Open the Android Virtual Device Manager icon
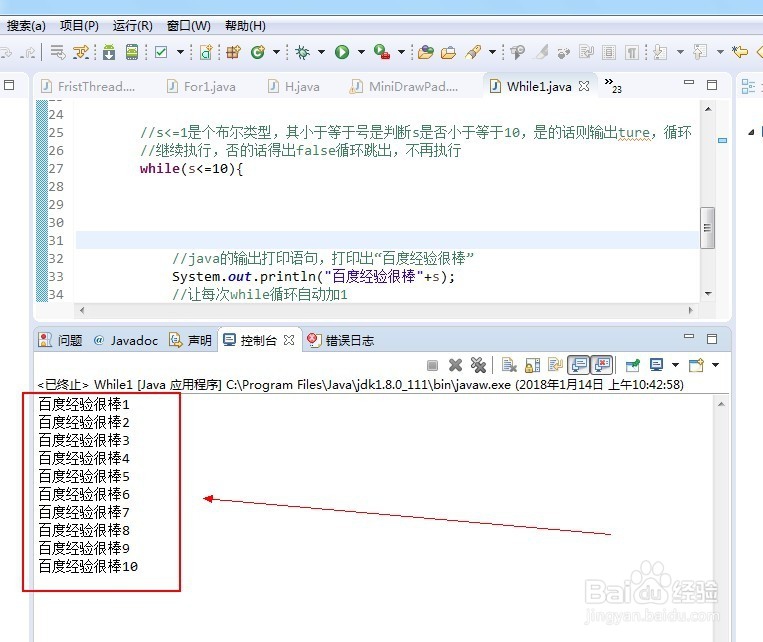The width and height of the screenshot is (763, 642). pos(132,52)
